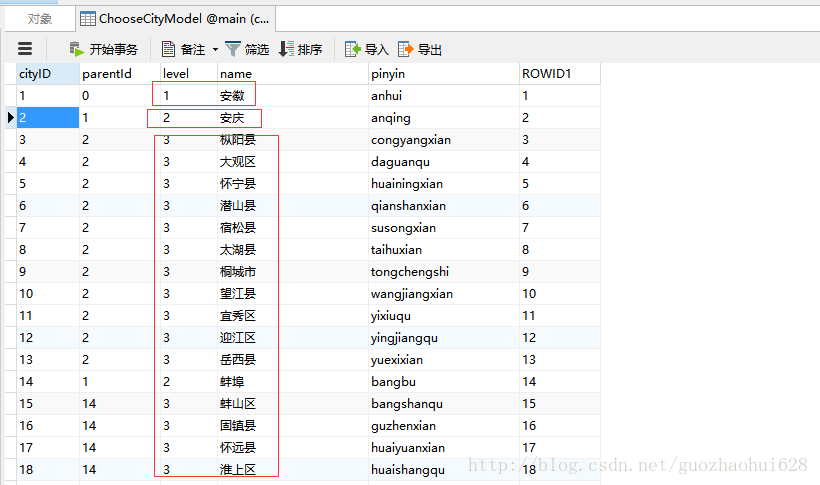This screenshot has height=485, width=820.
Task: Select the name cell 潜山县
Action: click(293, 206)
